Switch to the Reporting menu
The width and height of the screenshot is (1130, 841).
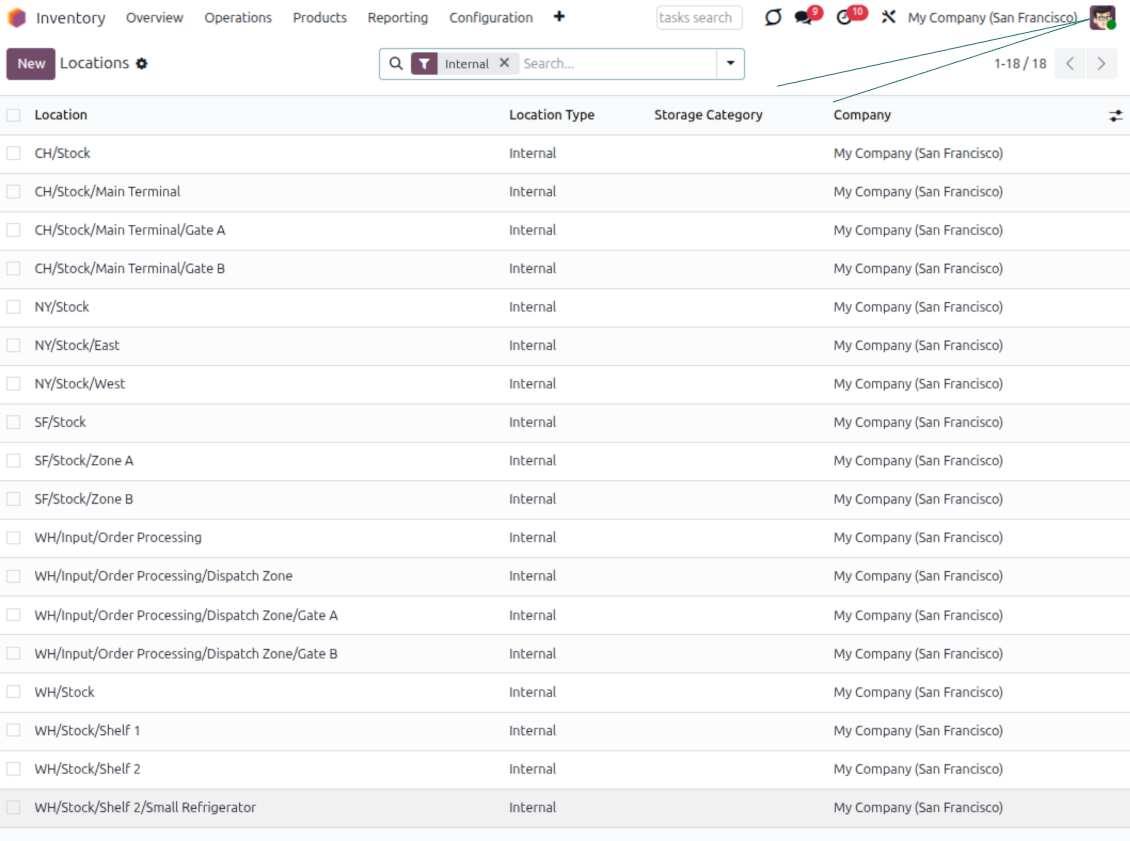(x=397, y=18)
